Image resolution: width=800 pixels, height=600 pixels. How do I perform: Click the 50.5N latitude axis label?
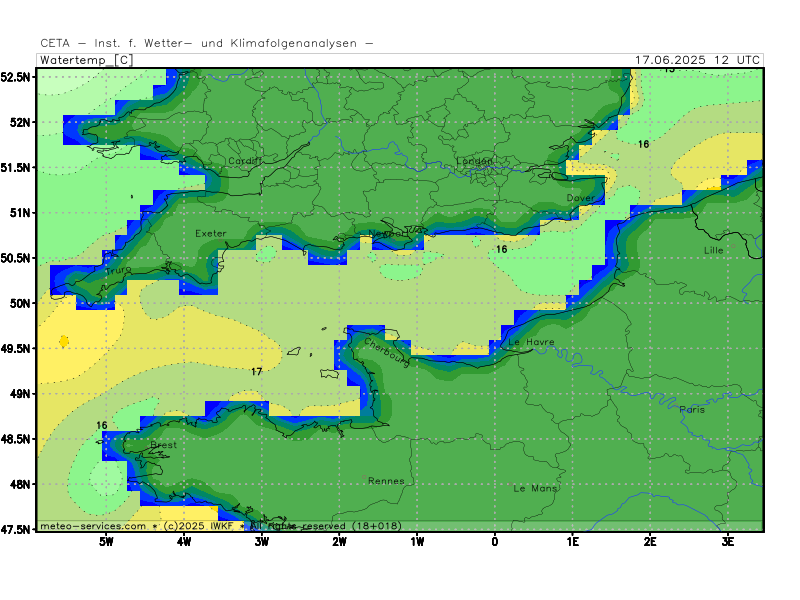point(15,258)
